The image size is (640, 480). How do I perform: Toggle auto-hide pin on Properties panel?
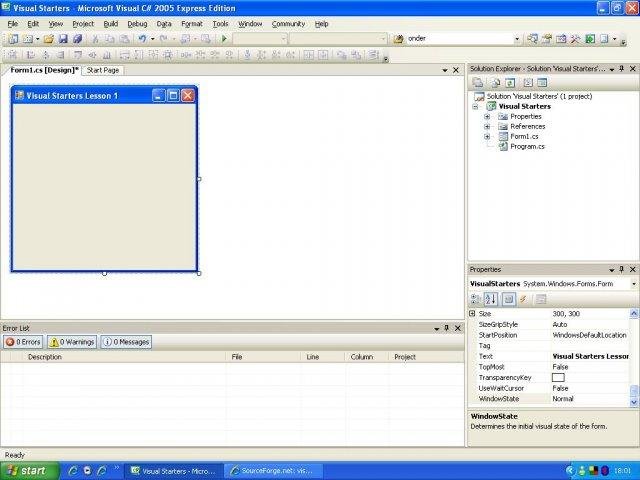click(x=622, y=269)
